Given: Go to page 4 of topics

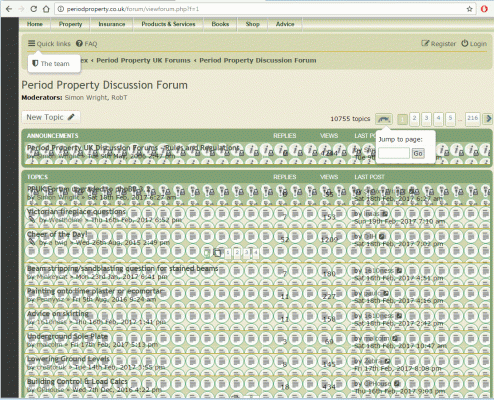Looking at the screenshot, I should click(x=438, y=119).
